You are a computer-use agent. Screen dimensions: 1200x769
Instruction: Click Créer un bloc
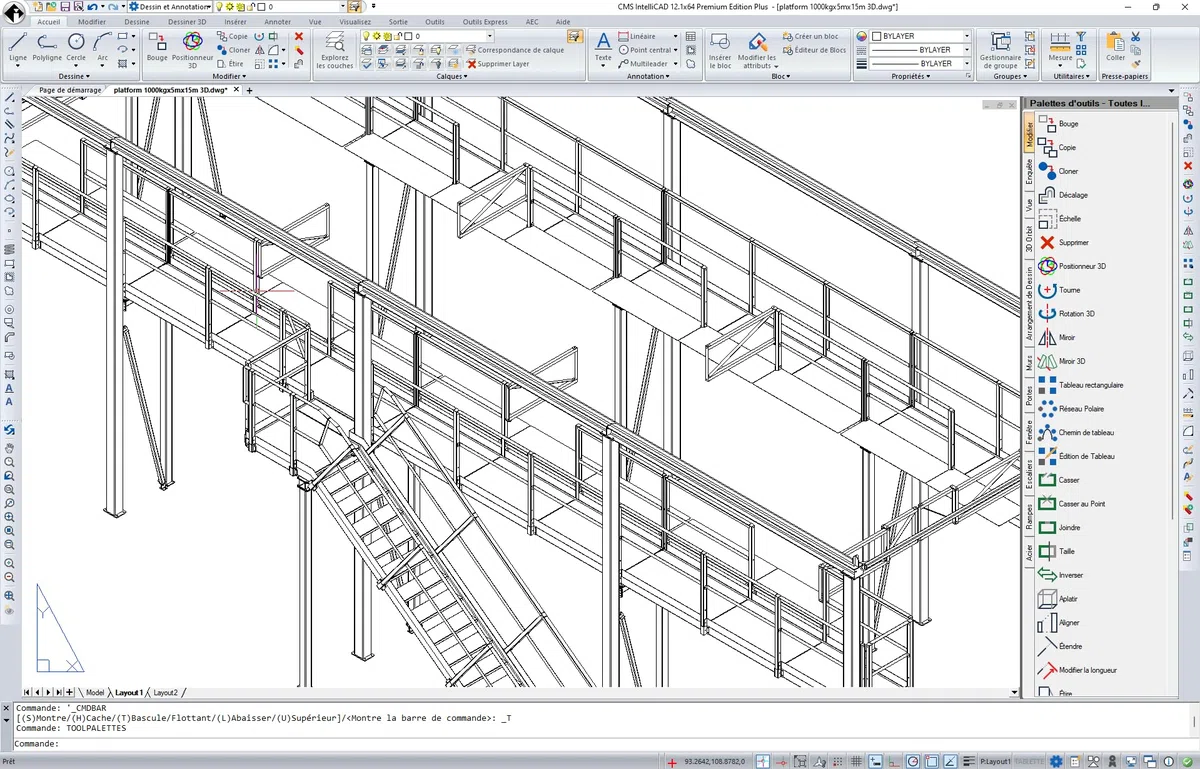point(811,36)
